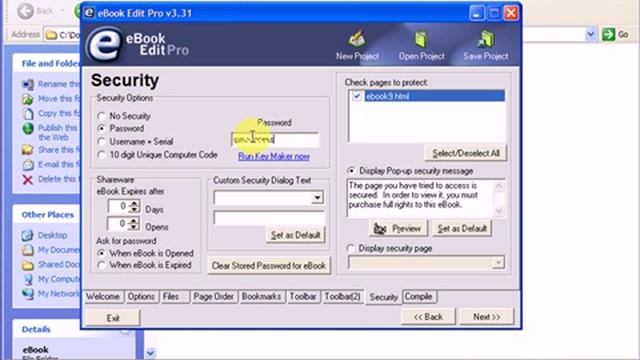Select the Username + Serial option
Screen dimensions: 640x360
(102, 142)
